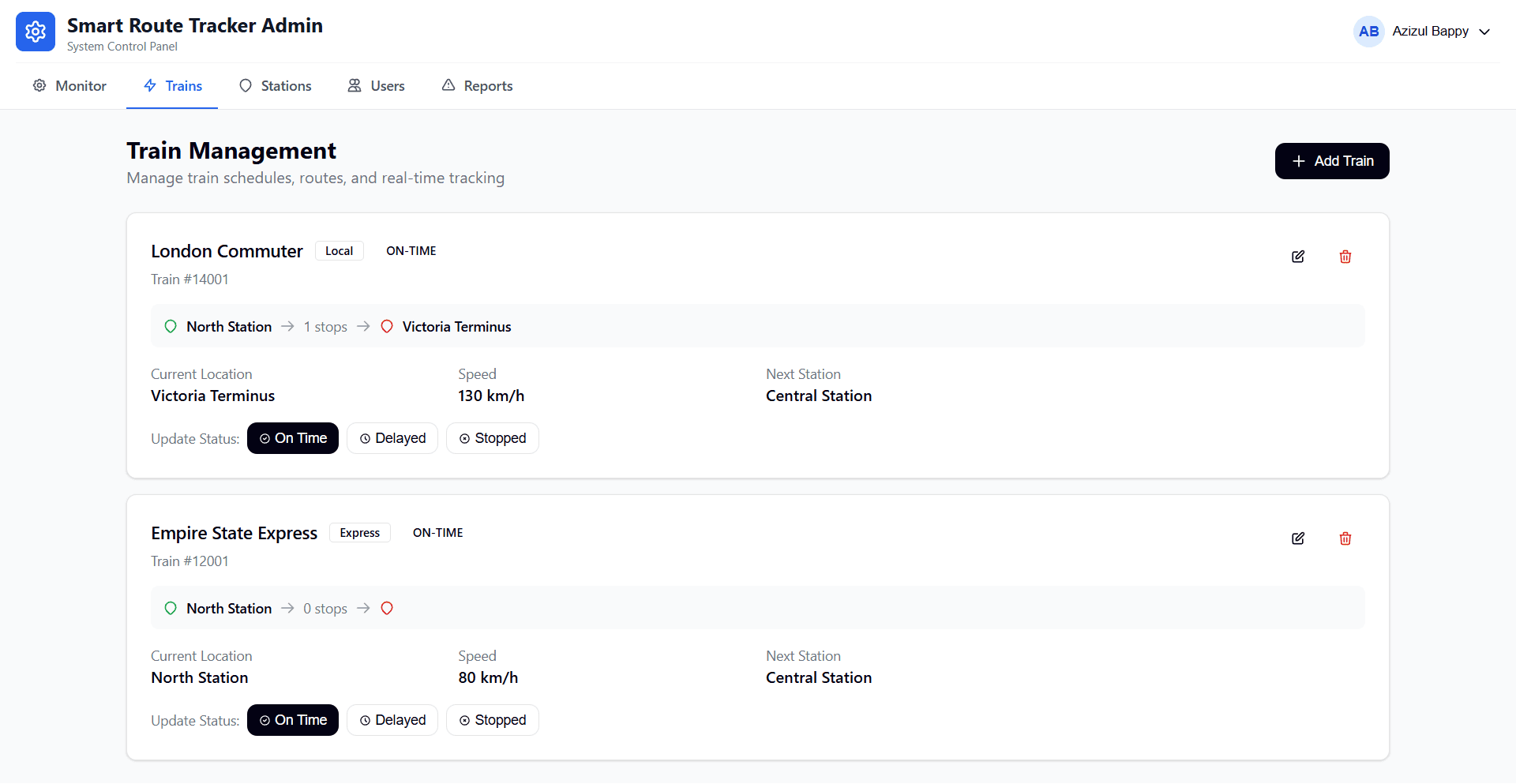Mark Empire State Express as Delayed

point(392,720)
